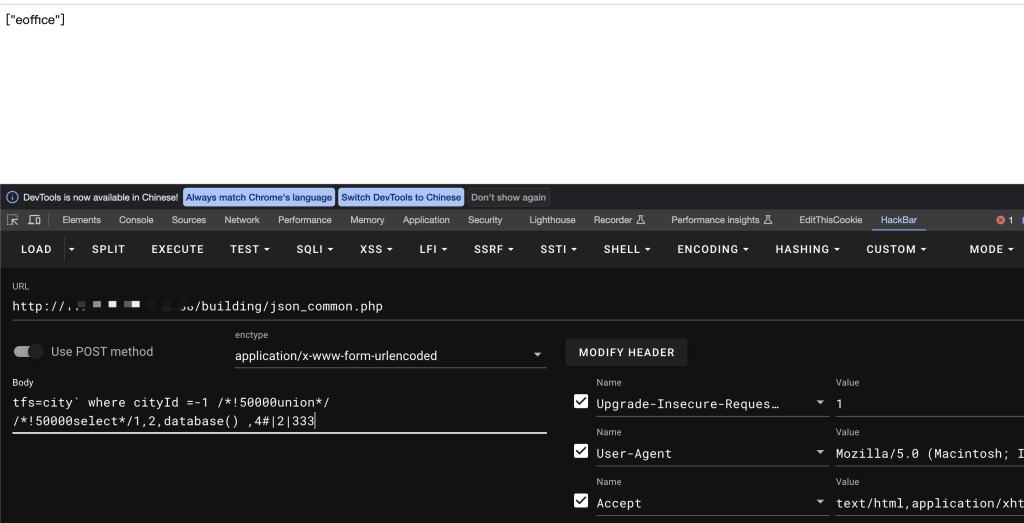This screenshot has width=1024, height=523.
Task: Click the Don't show again button
Action: point(508,197)
